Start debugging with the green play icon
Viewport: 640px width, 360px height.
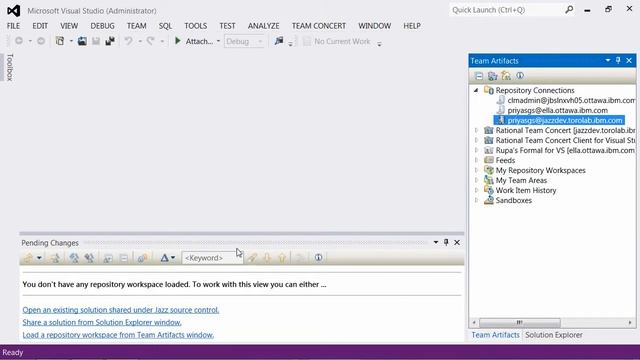tap(178, 41)
